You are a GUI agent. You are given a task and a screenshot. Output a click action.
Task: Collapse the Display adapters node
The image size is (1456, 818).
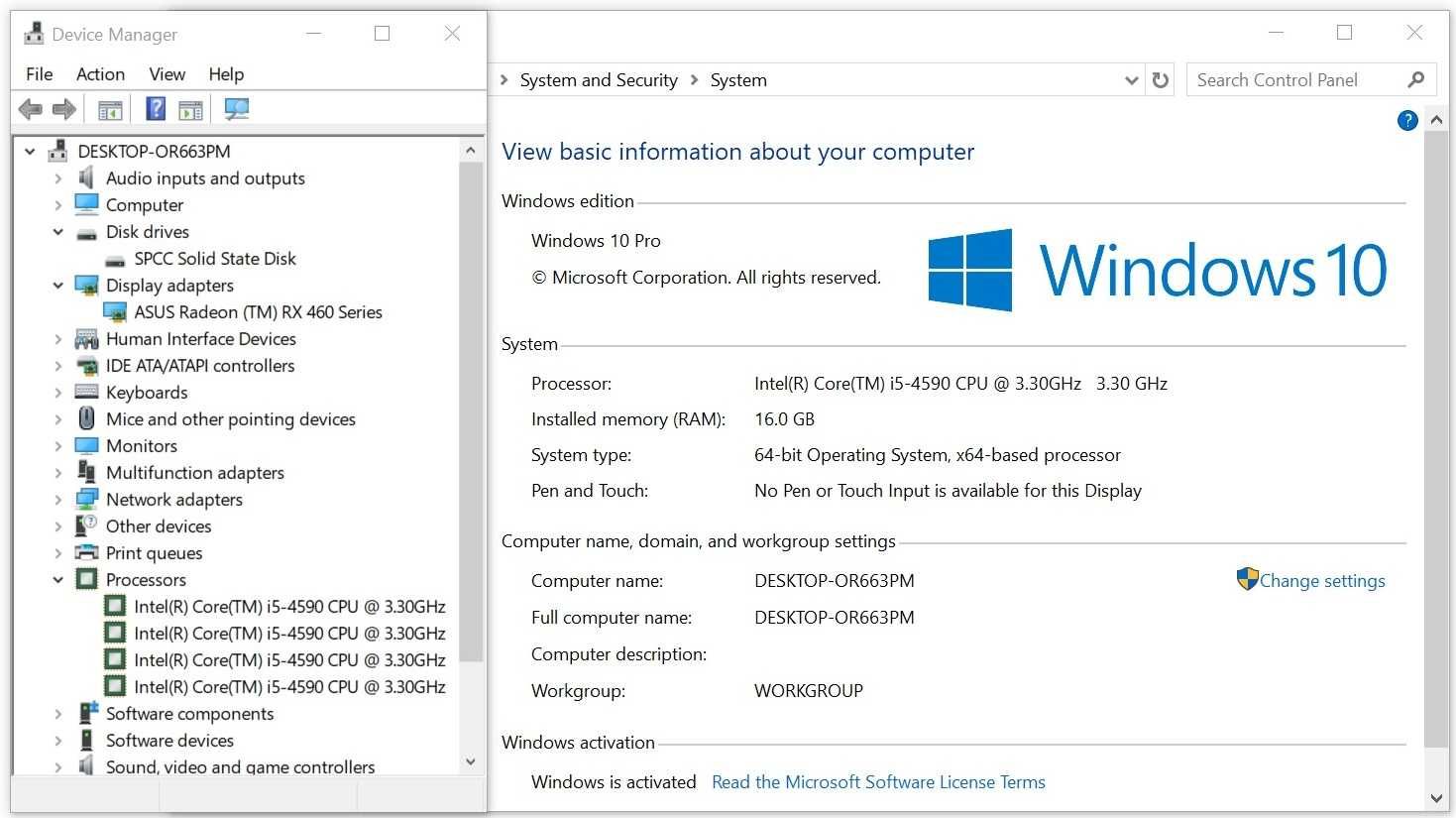point(57,286)
